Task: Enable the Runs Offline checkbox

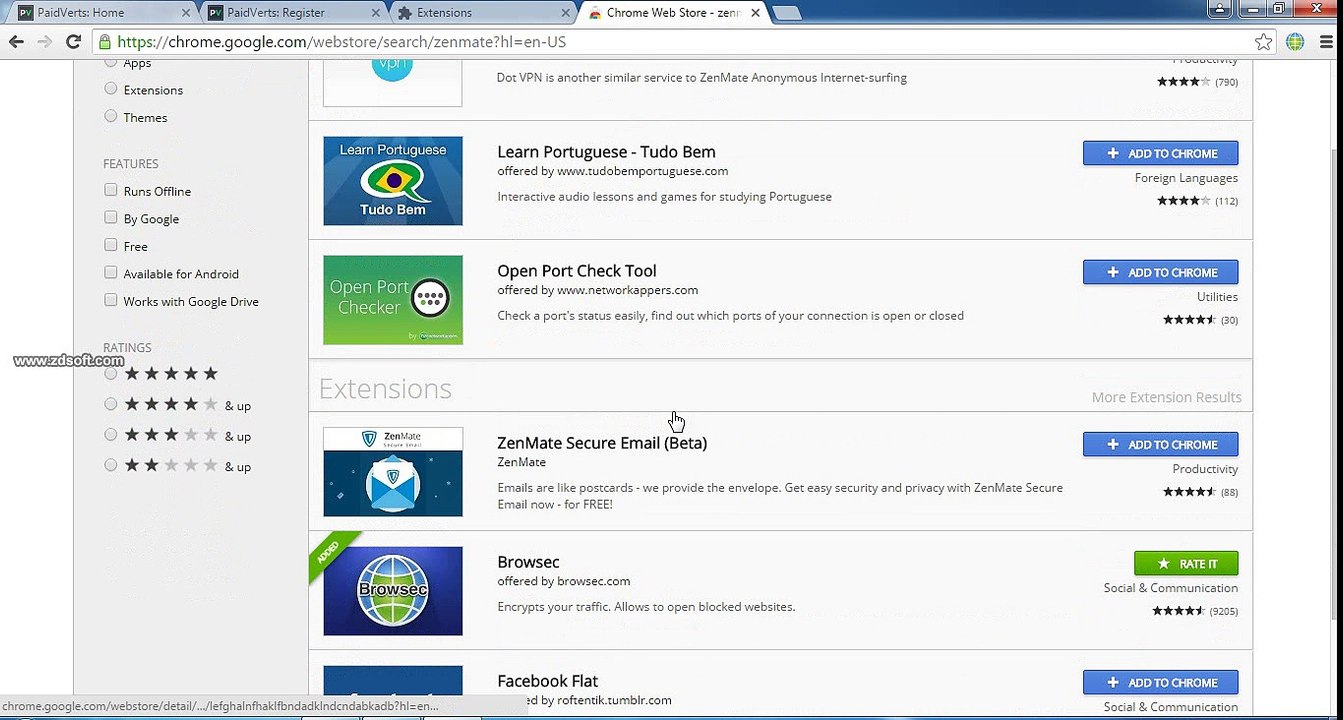Action: pos(111,190)
